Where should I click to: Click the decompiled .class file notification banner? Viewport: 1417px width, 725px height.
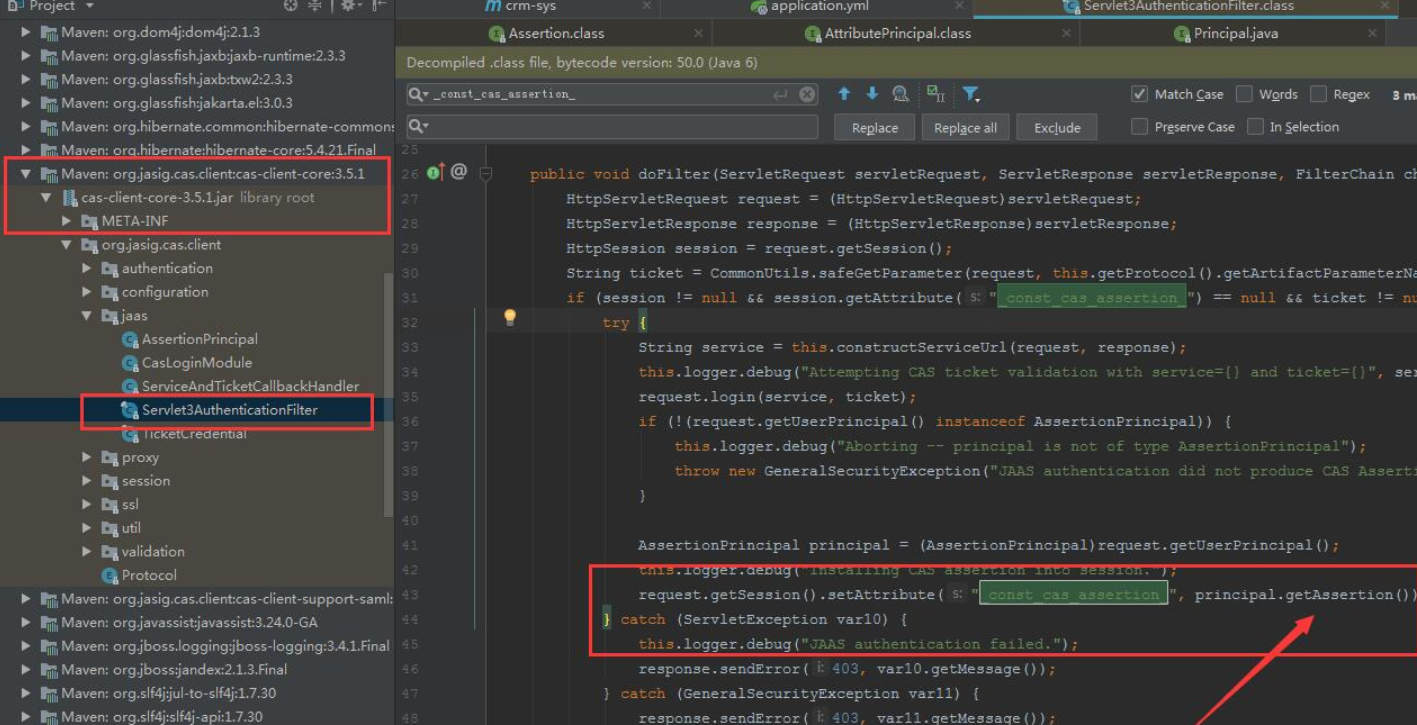[x=906, y=62]
